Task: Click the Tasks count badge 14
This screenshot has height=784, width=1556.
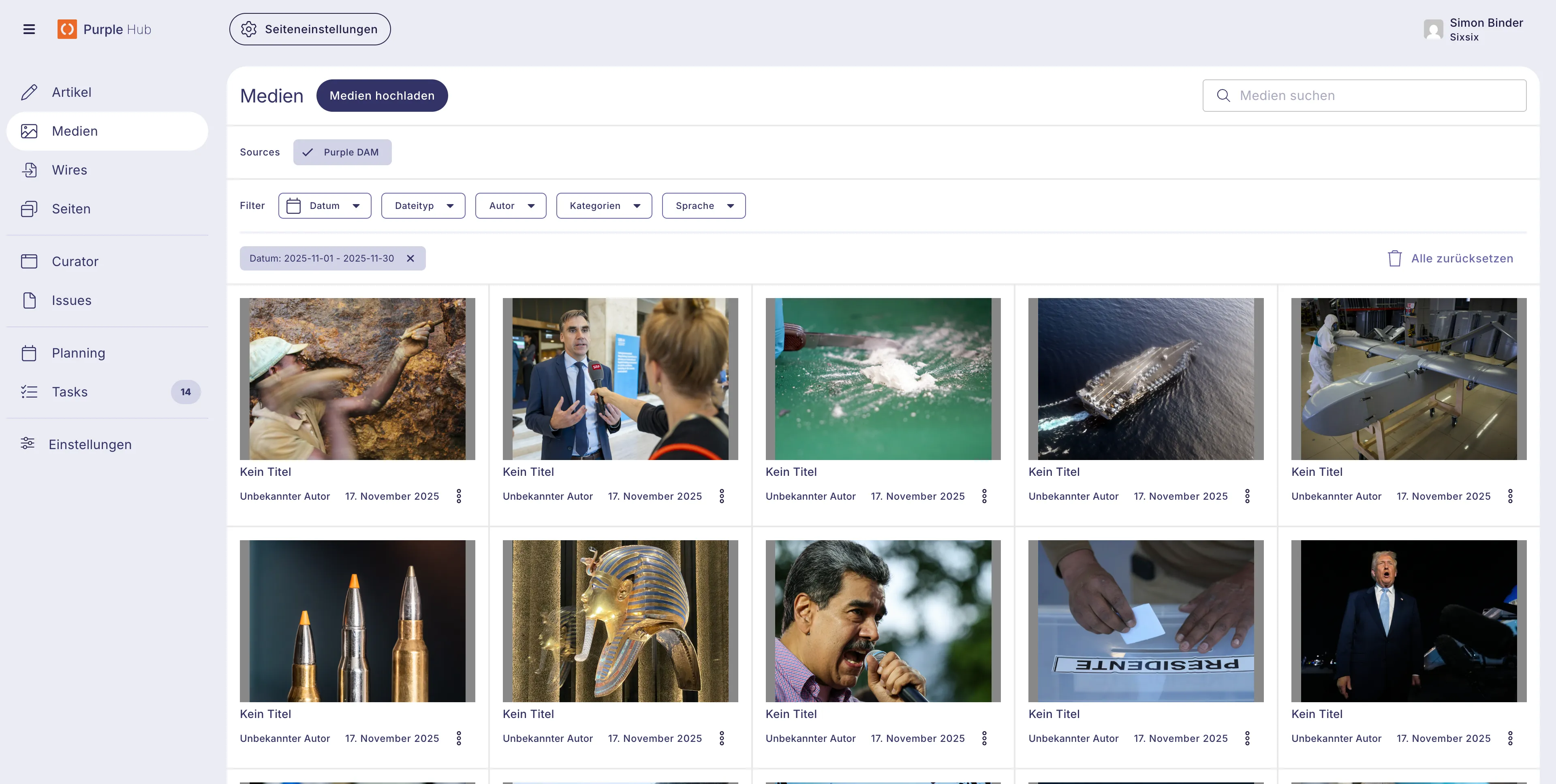Action: 186,392
